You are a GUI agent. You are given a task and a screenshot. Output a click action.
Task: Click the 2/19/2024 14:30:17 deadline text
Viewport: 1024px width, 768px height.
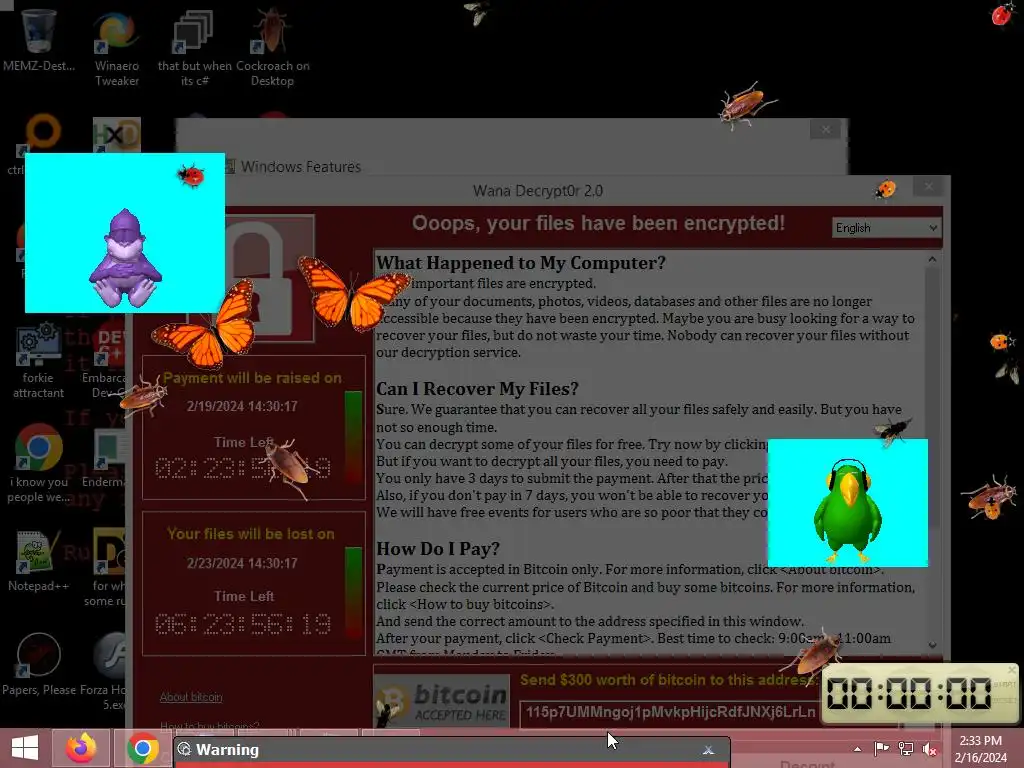click(x=242, y=406)
